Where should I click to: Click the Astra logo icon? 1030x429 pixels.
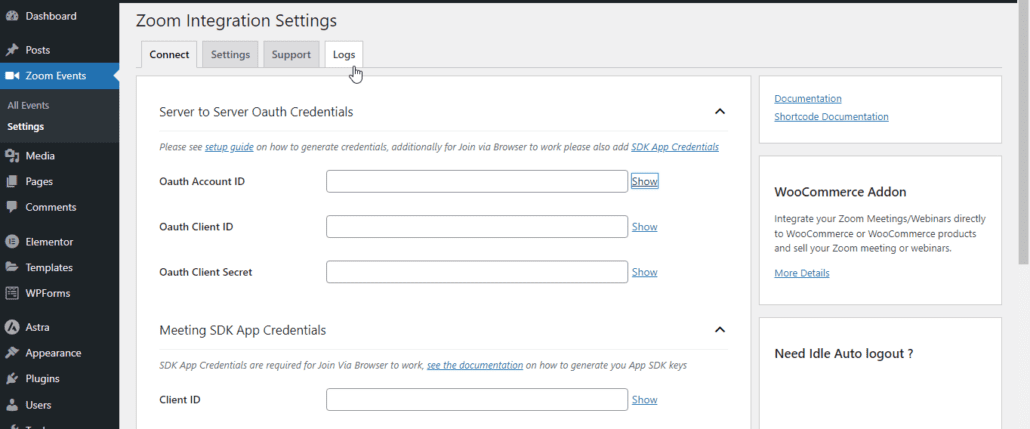pyautogui.click(x=11, y=327)
